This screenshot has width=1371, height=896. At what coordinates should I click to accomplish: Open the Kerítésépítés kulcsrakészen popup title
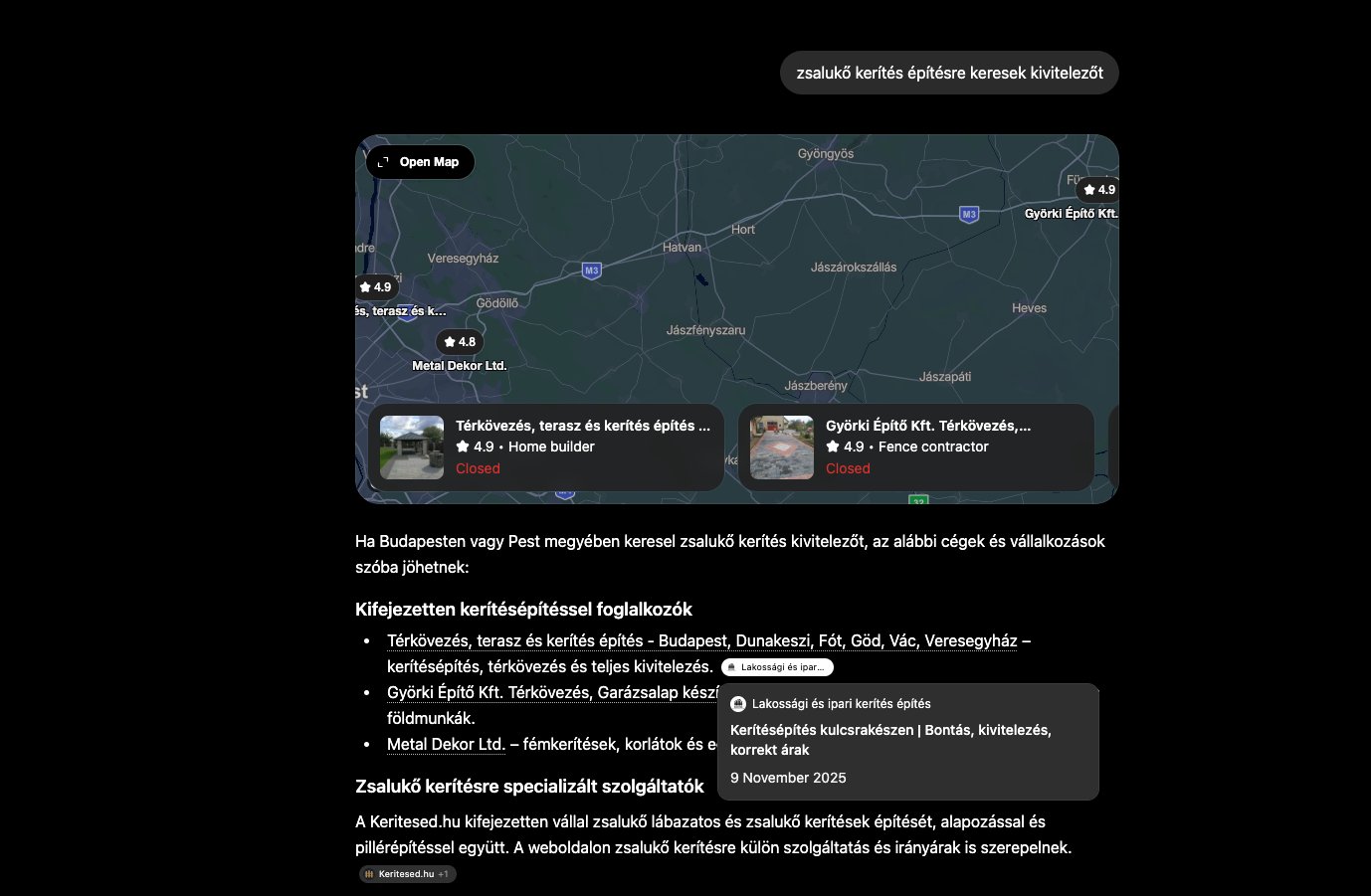[890, 740]
